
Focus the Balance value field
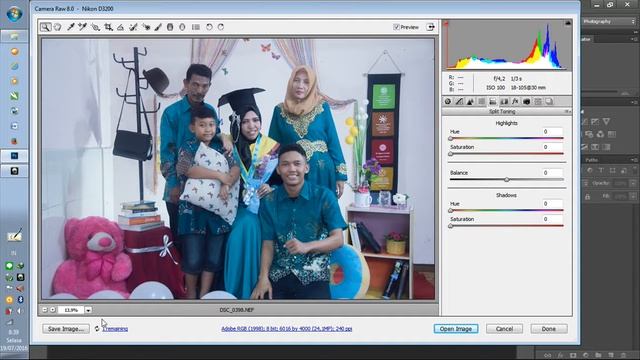tap(552, 173)
